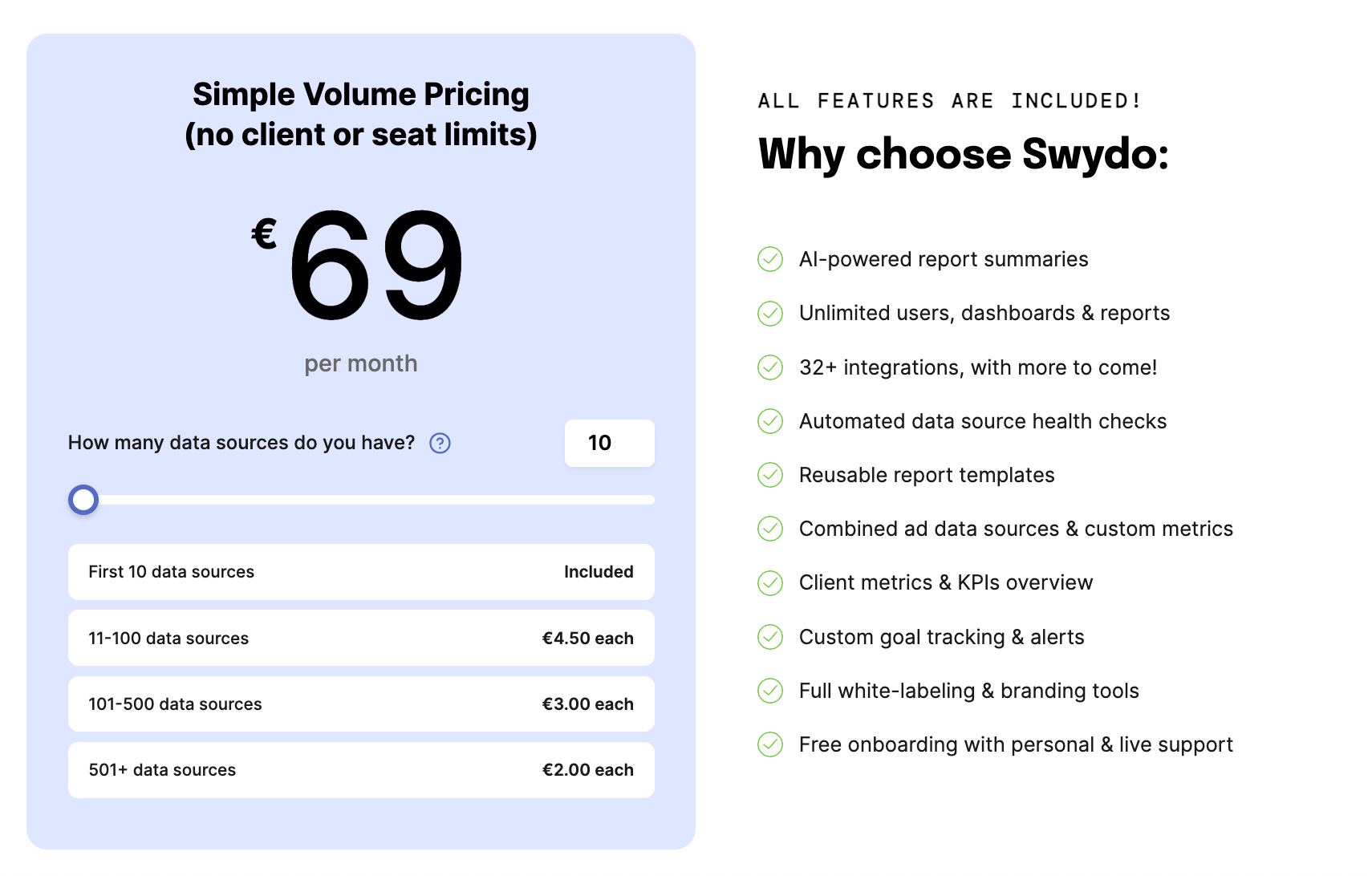1372x876 pixels.
Task: Click the data sources slider track
Action: coord(361,500)
